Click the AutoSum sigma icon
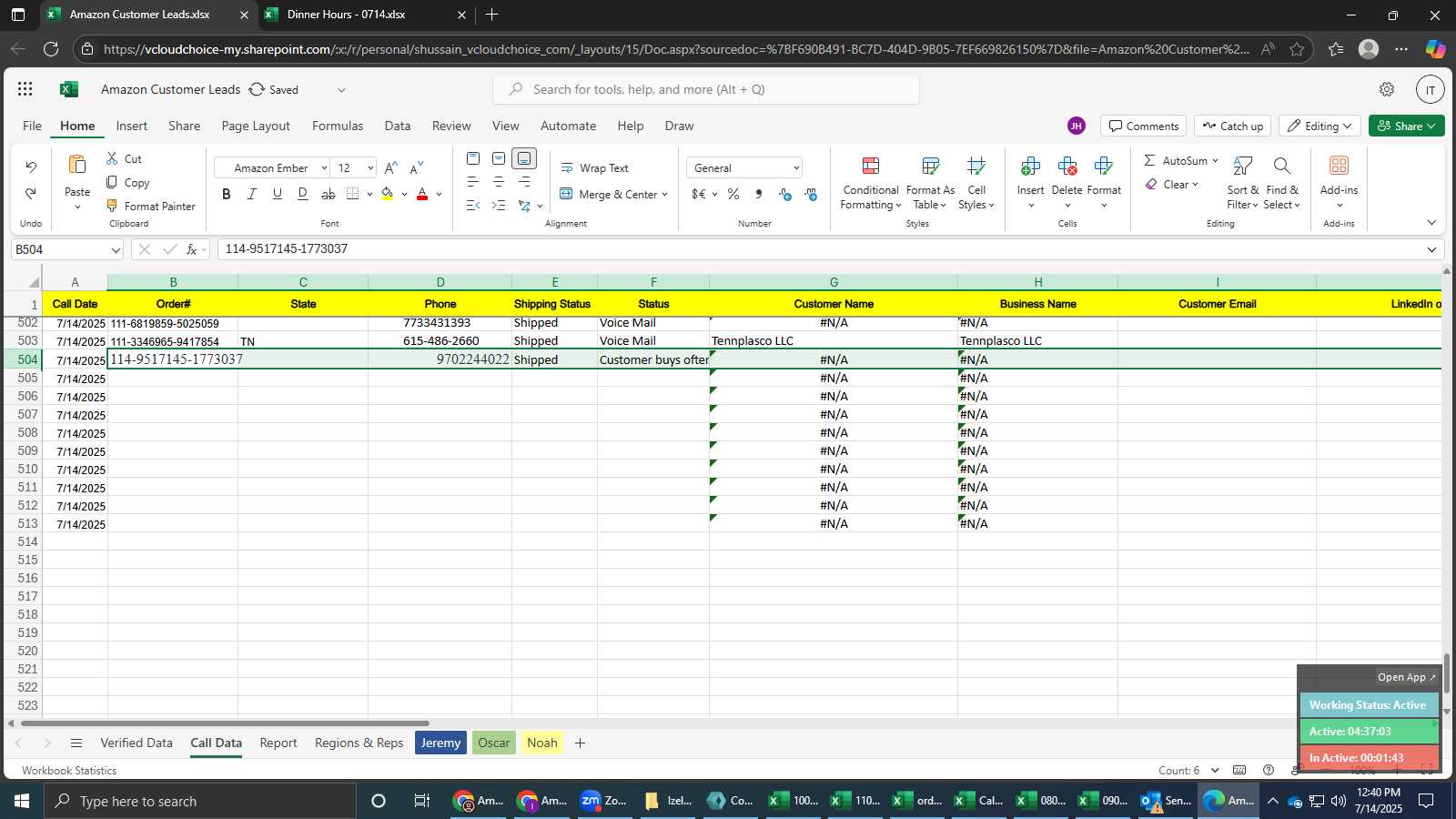1456x819 pixels. [x=1150, y=160]
